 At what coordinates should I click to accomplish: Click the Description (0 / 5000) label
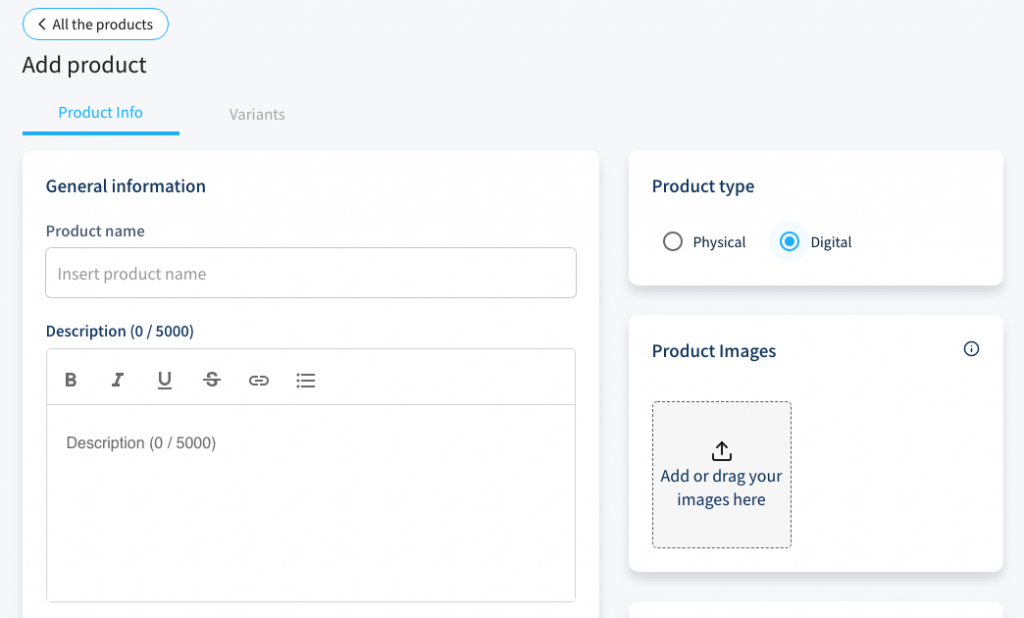pos(120,331)
